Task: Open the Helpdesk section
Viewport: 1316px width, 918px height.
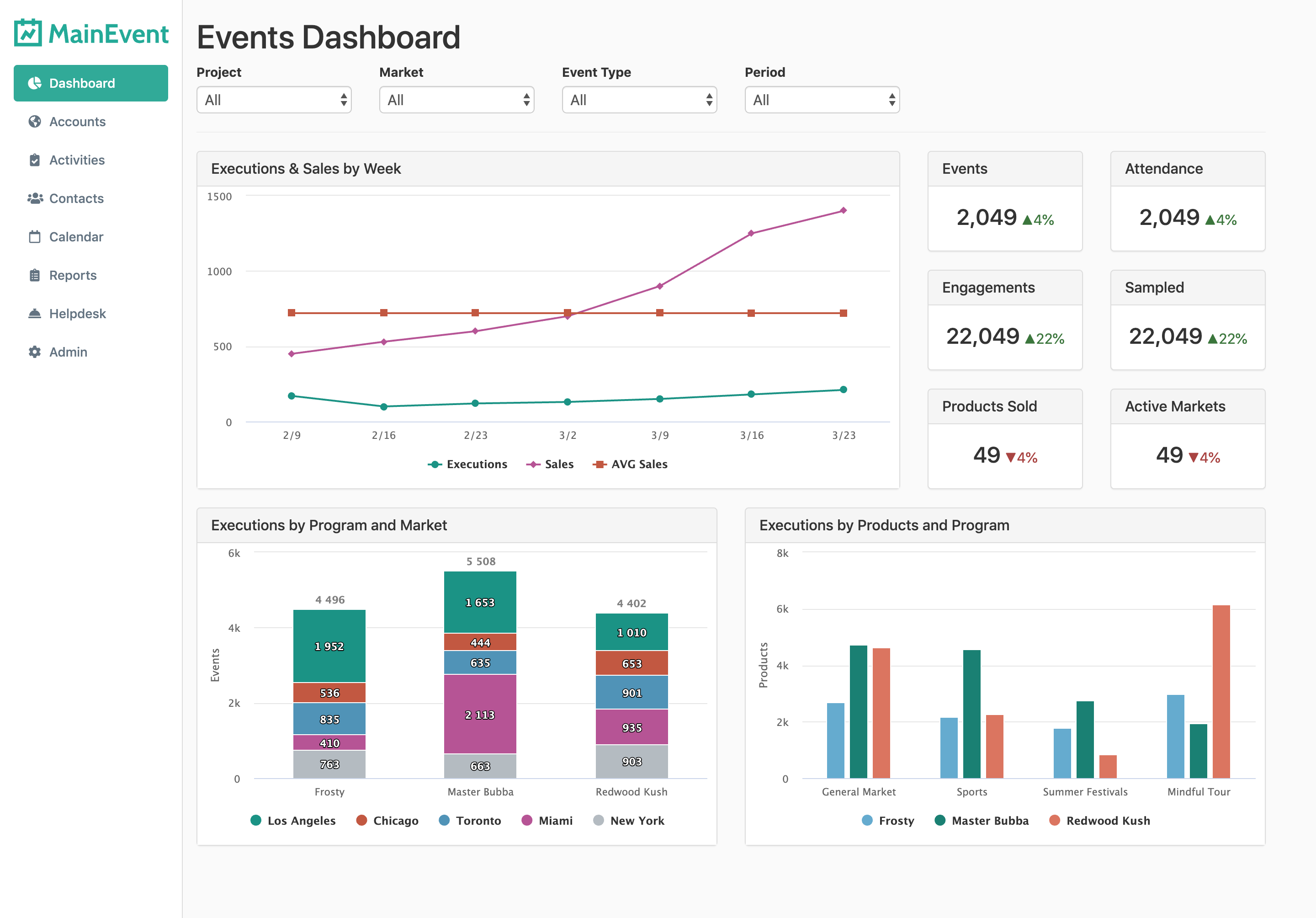Action: 77,314
